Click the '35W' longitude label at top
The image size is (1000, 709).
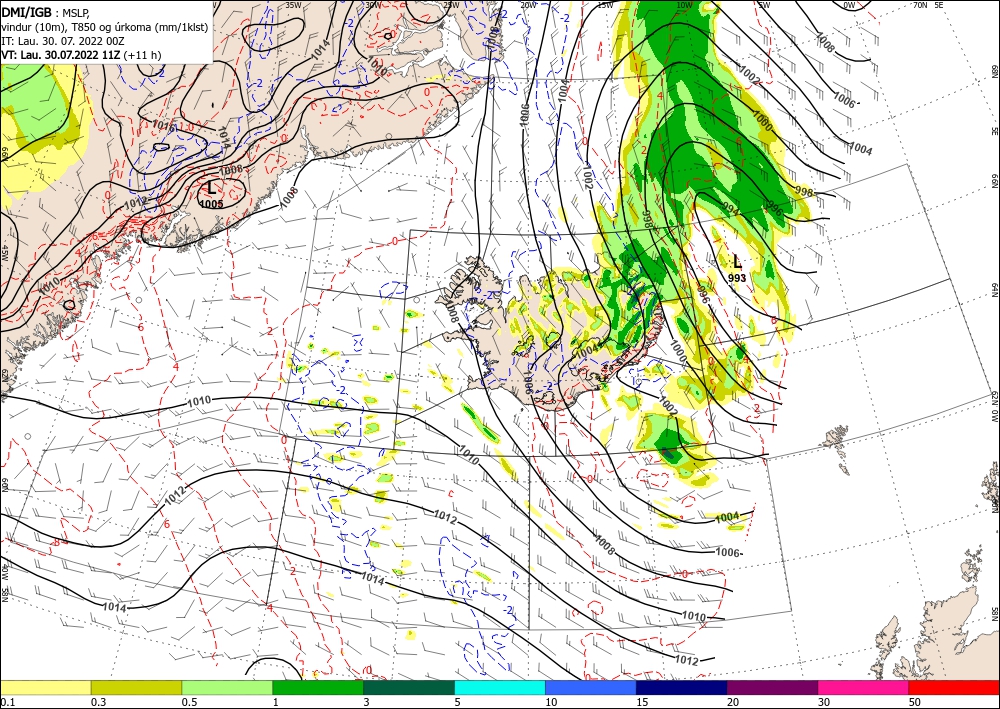[293, 5]
